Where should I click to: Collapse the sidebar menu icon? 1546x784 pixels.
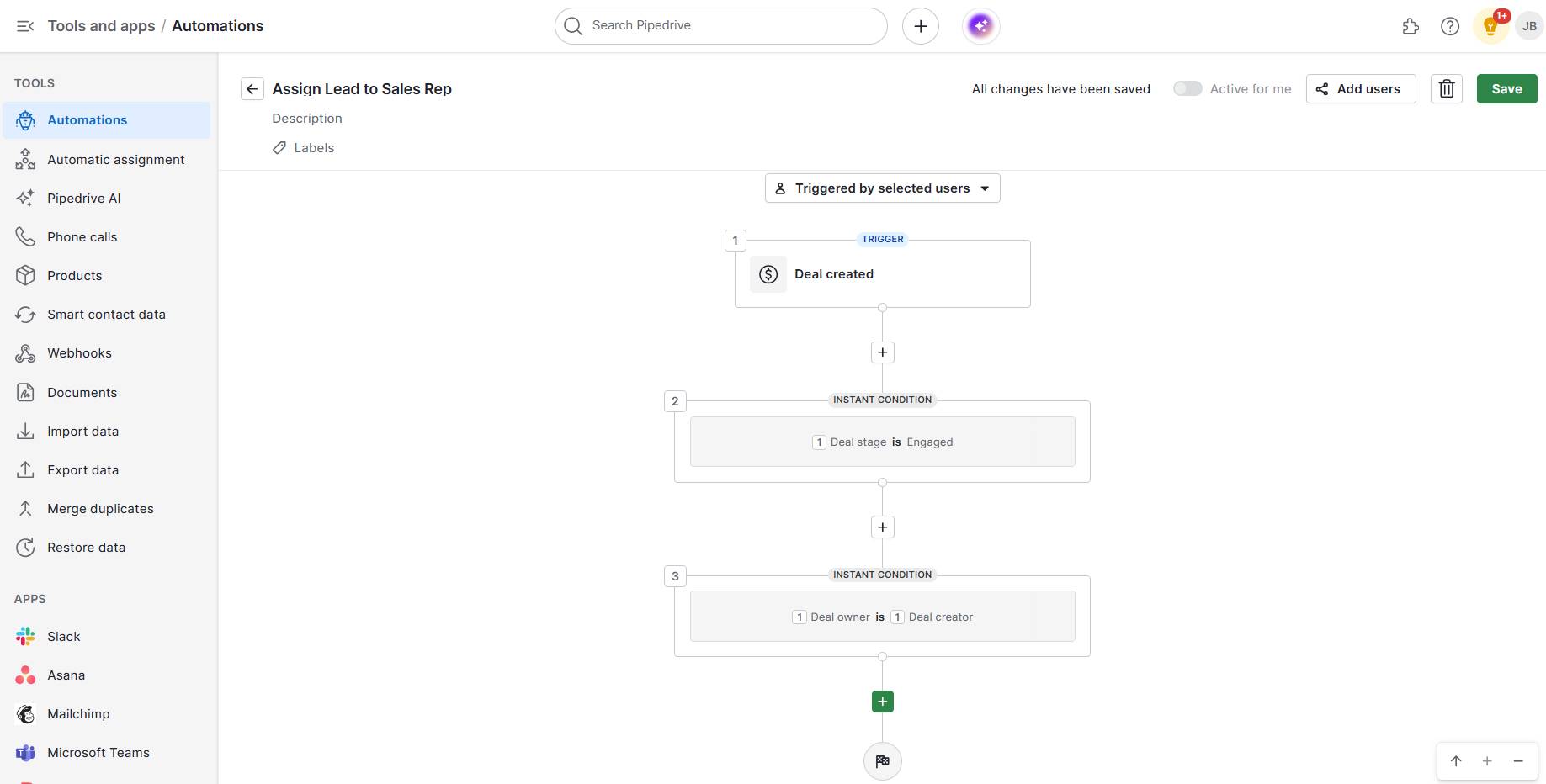[25, 26]
